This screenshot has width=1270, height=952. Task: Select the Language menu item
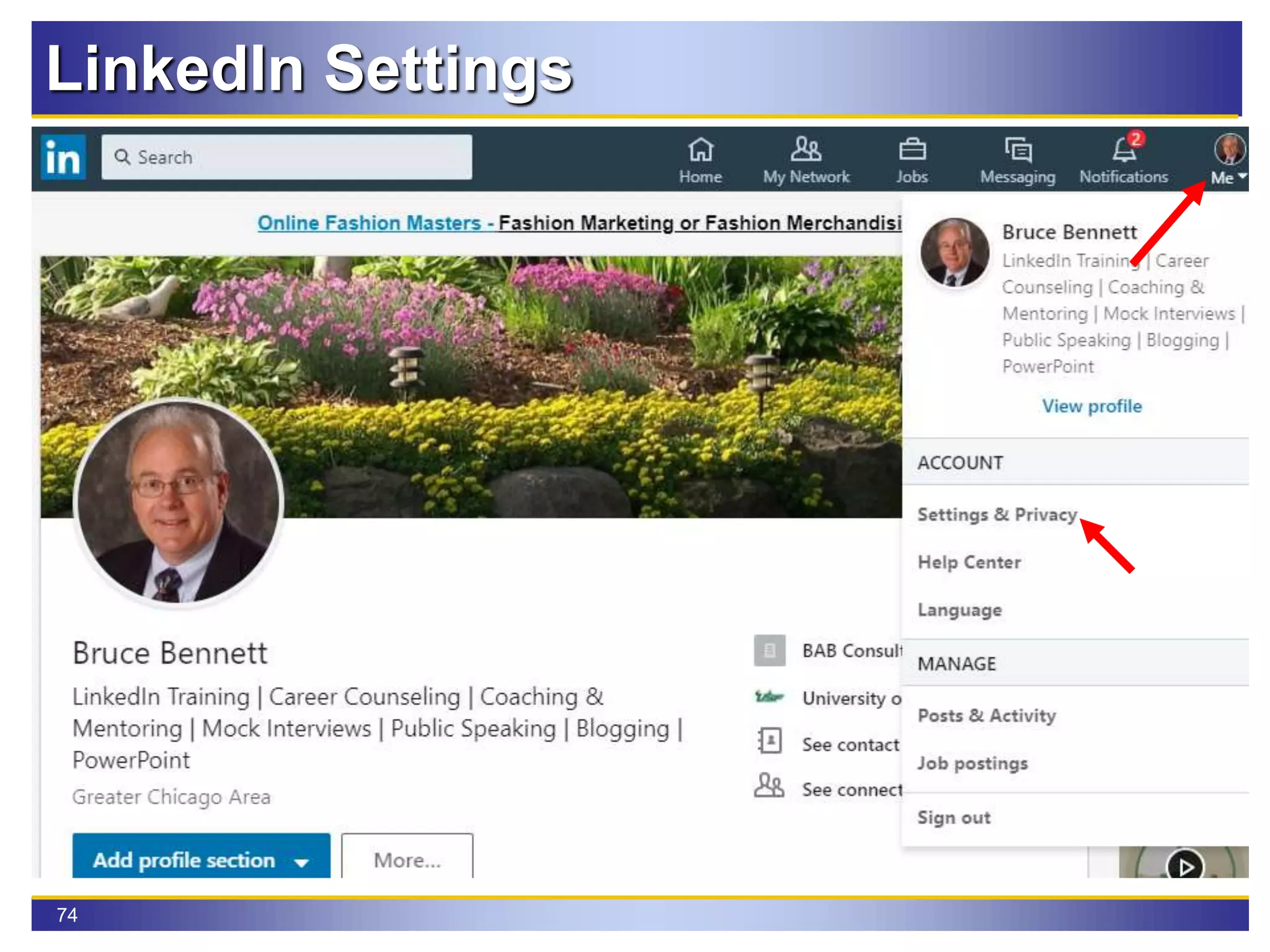[960, 610]
